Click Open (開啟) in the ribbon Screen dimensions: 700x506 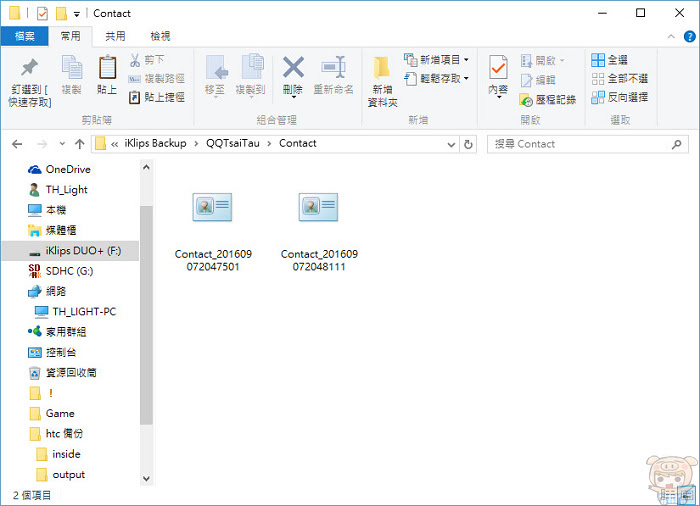click(x=542, y=60)
